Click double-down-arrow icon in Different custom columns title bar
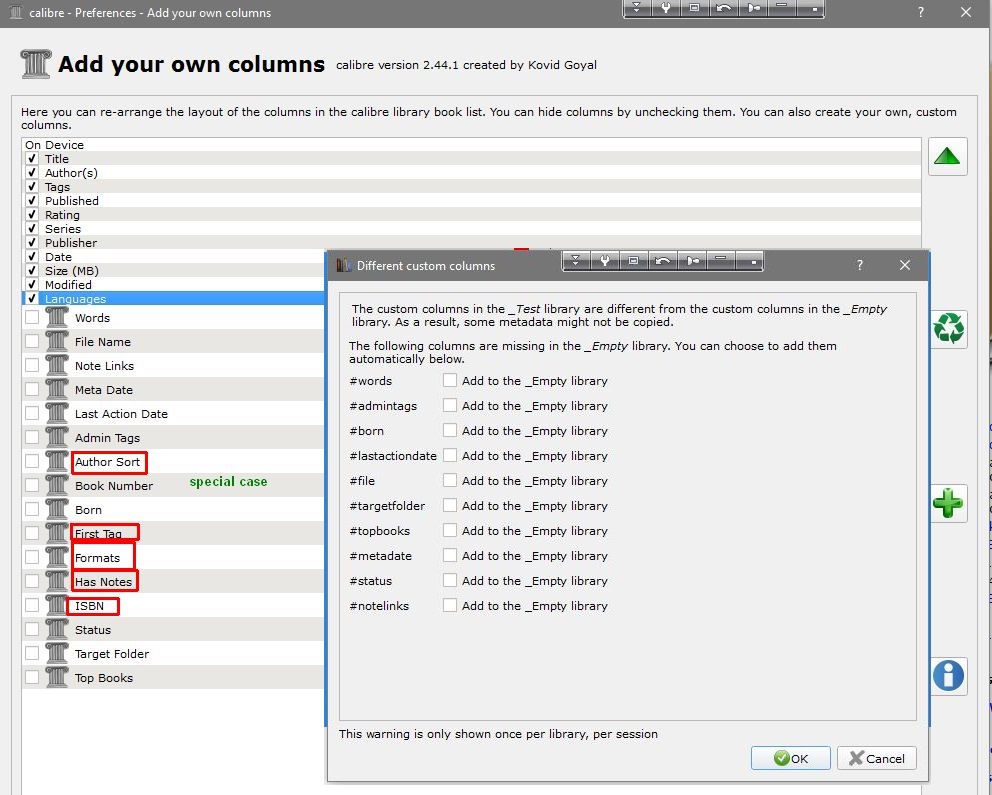Viewport: 992px width, 795px height. [576, 261]
